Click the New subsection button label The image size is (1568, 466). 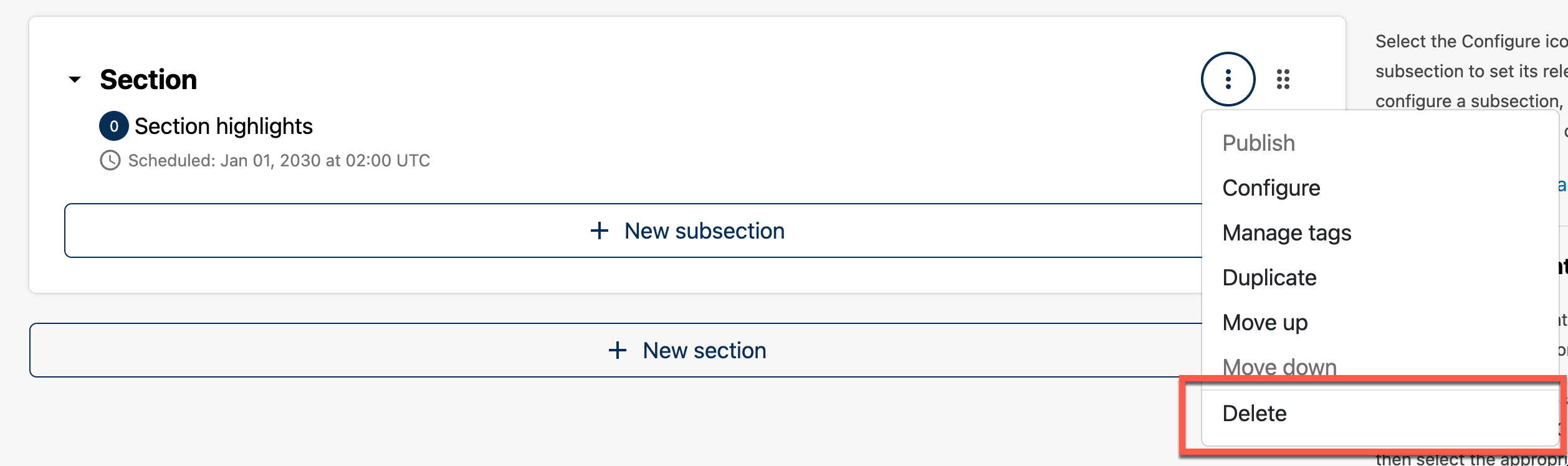pyautogui.click(x=704, y=231)
